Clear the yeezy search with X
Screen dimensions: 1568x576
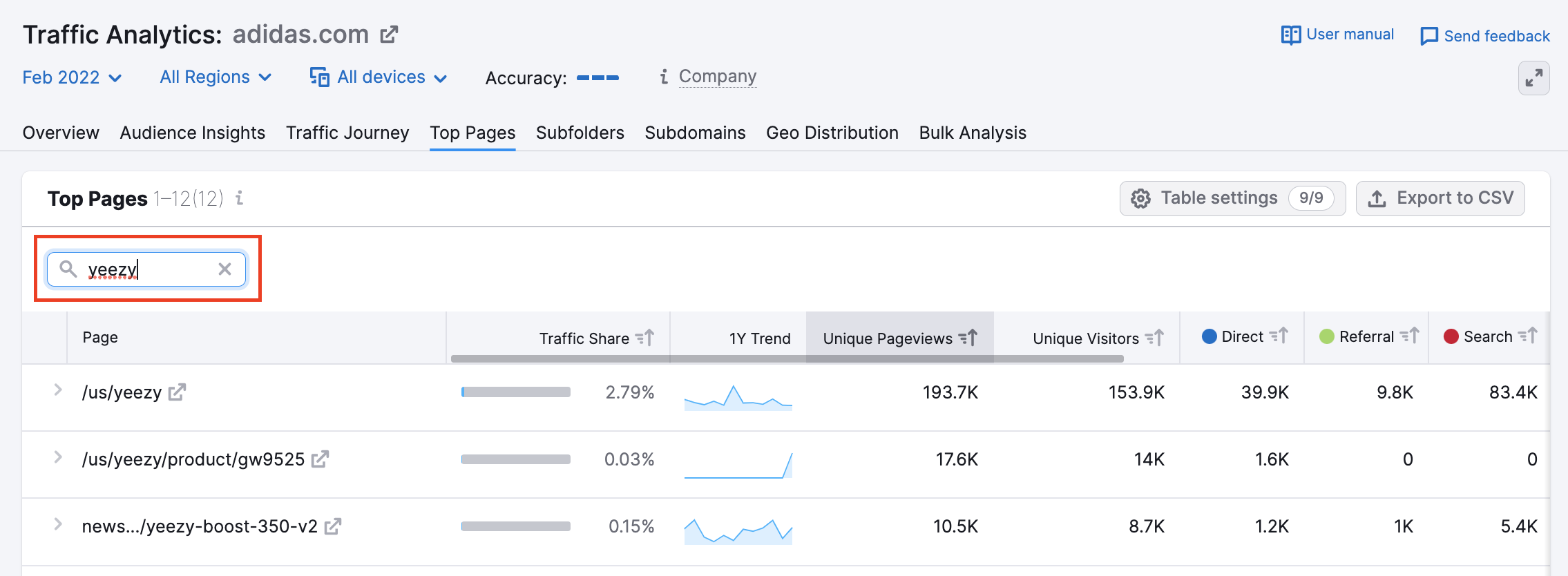(224, 269)
